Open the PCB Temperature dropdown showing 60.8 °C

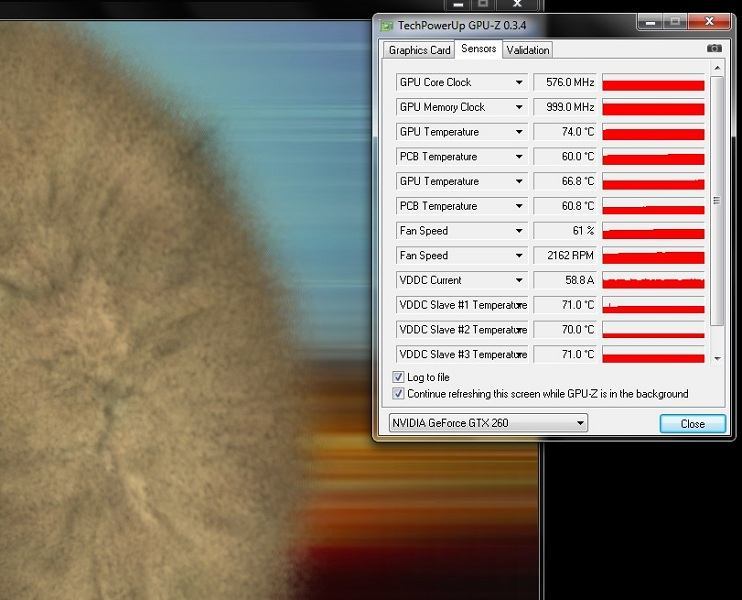[x=519, y=206]
